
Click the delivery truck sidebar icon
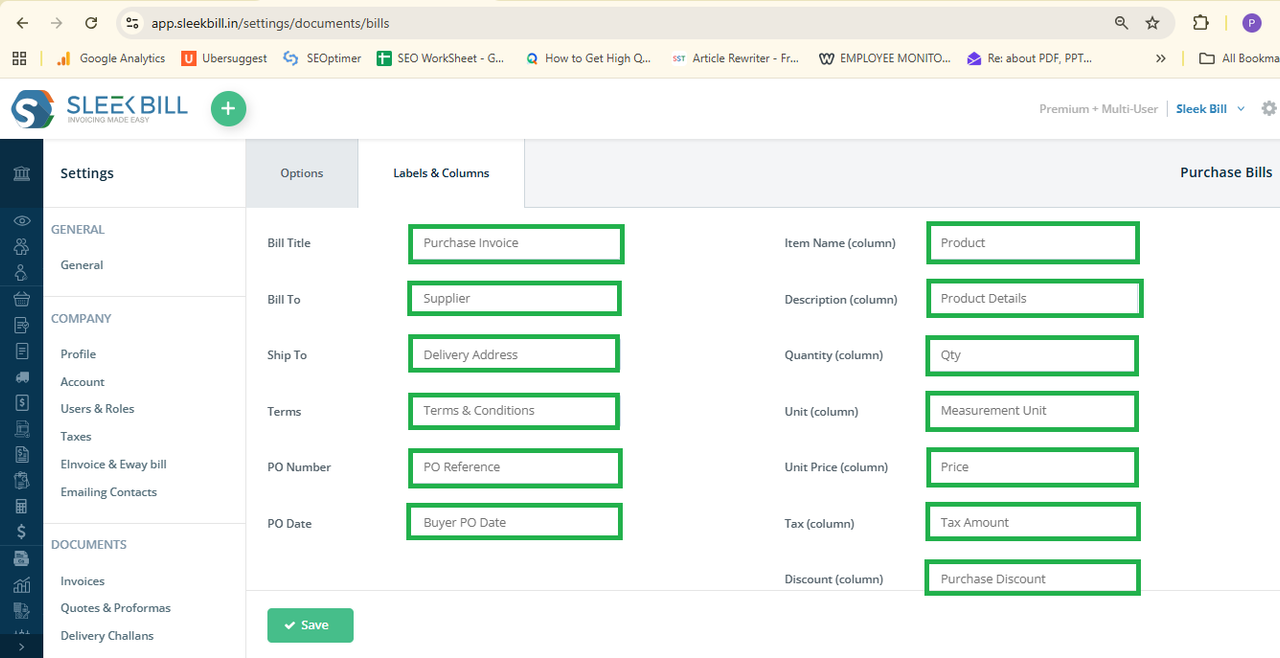click(21, 377)
